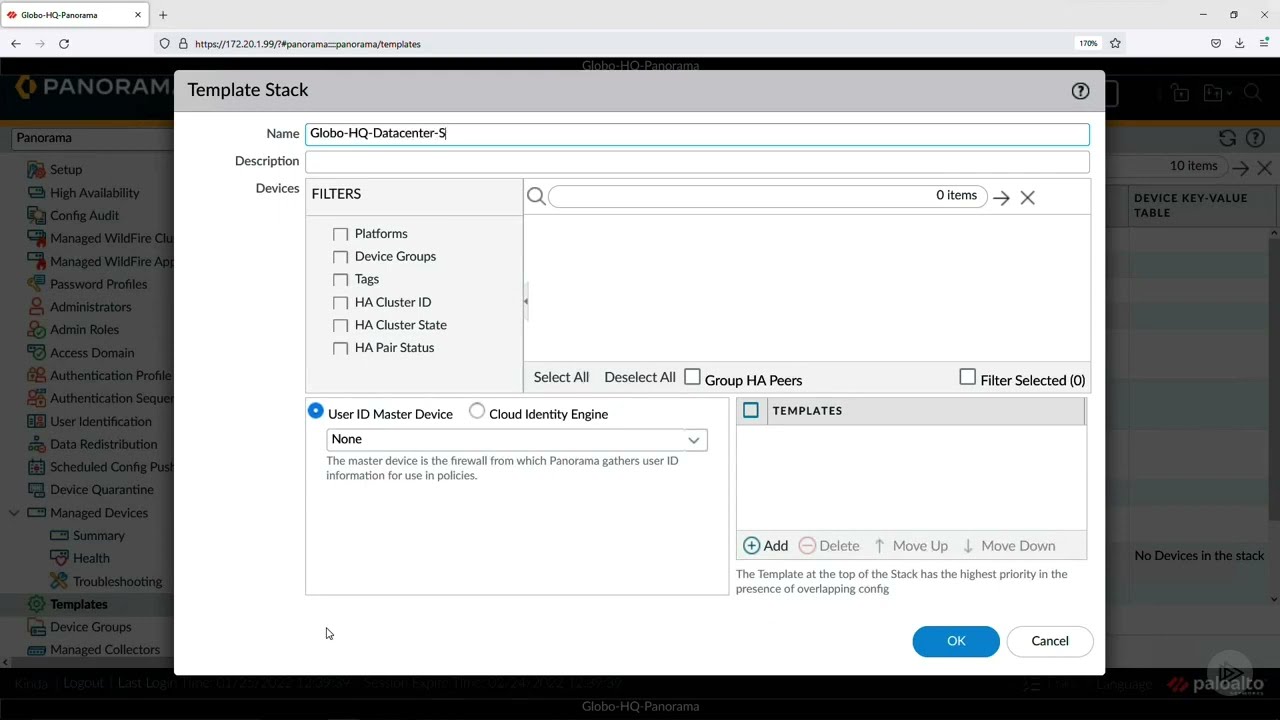The image size is (1280, 720).
Task: Click the Description input field
Action: coord(697,162)
